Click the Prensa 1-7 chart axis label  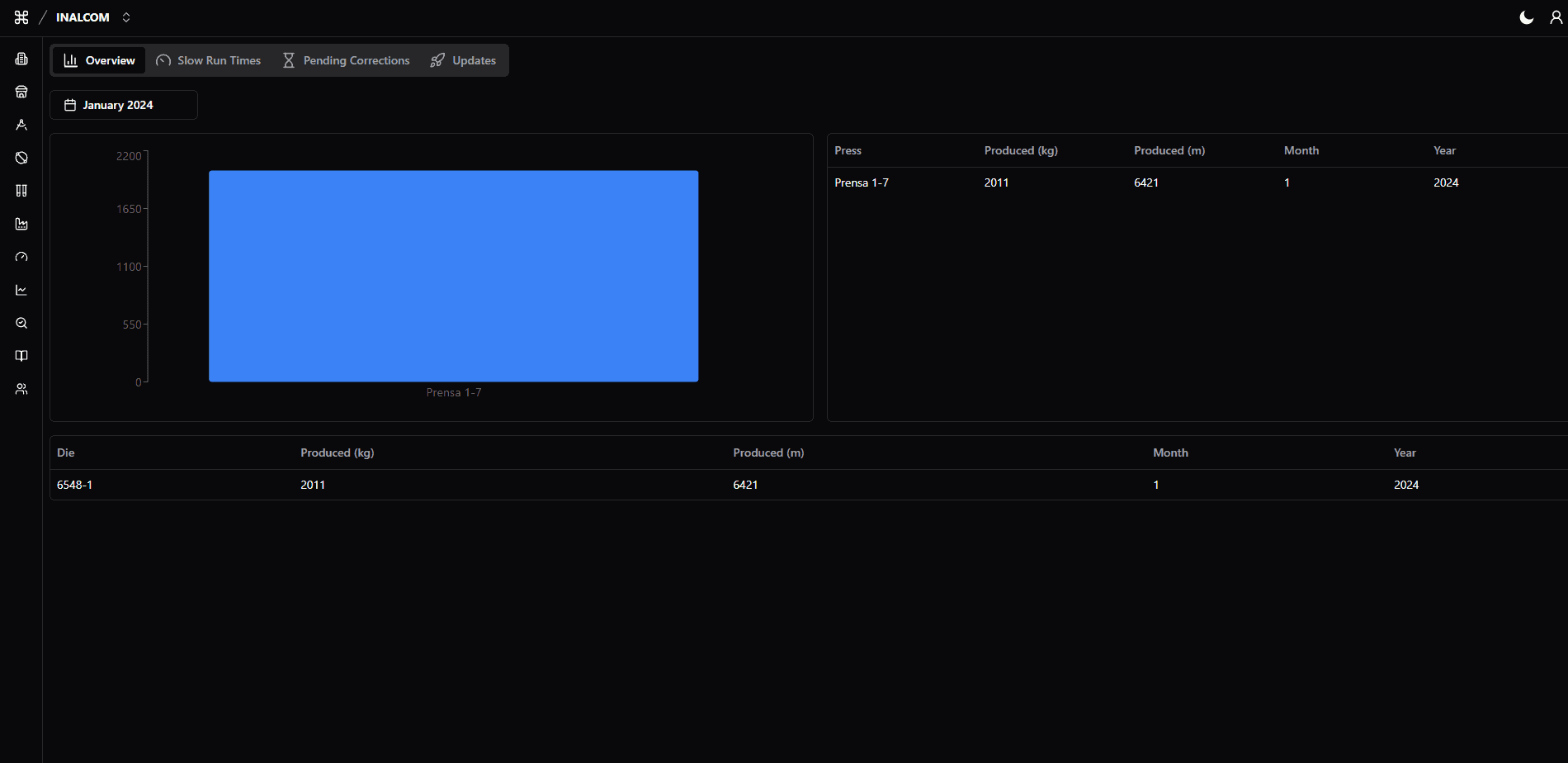pyautogui.click(x=454, y=392)
